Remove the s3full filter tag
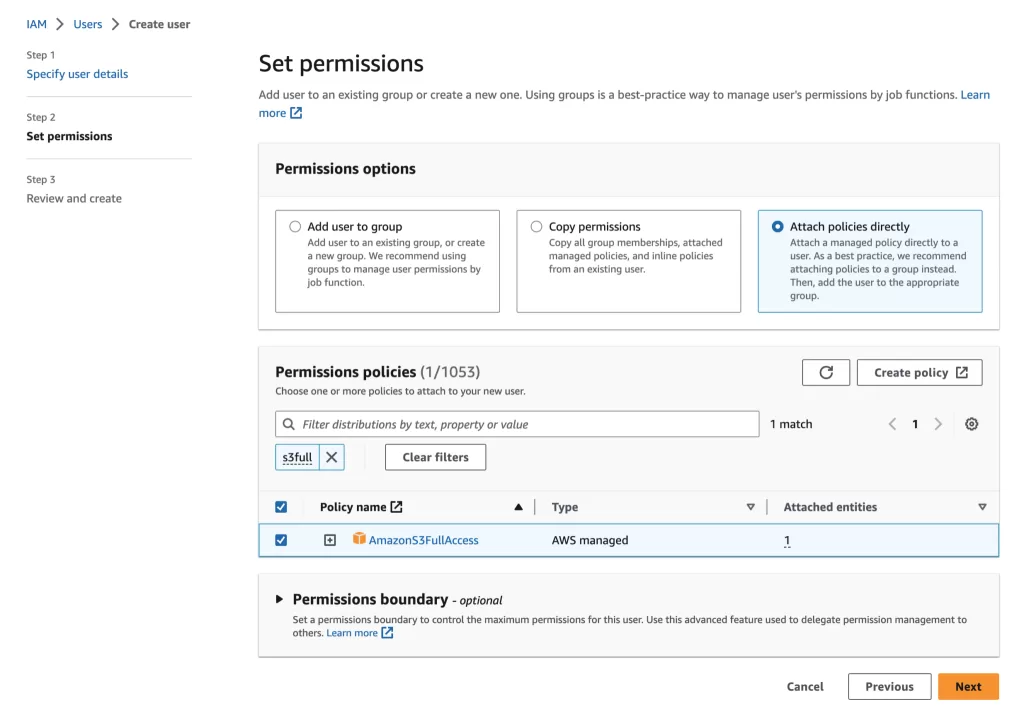Screen dimensions: 1024x716 (330, 457)
